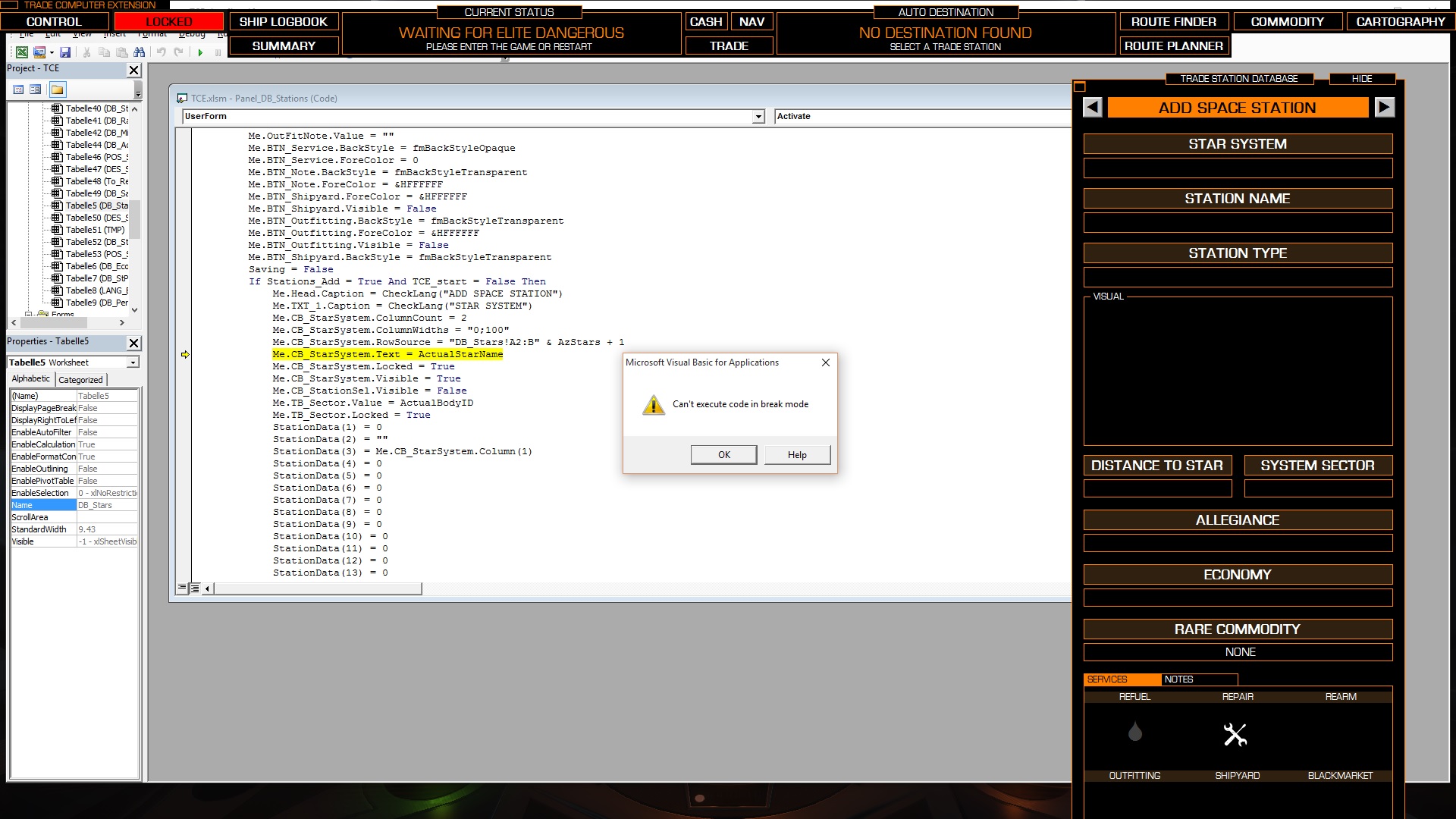Select Tabelle51 (TMP) in project tree
This screenshot has width=1456, height=819.
pos(95,230)
